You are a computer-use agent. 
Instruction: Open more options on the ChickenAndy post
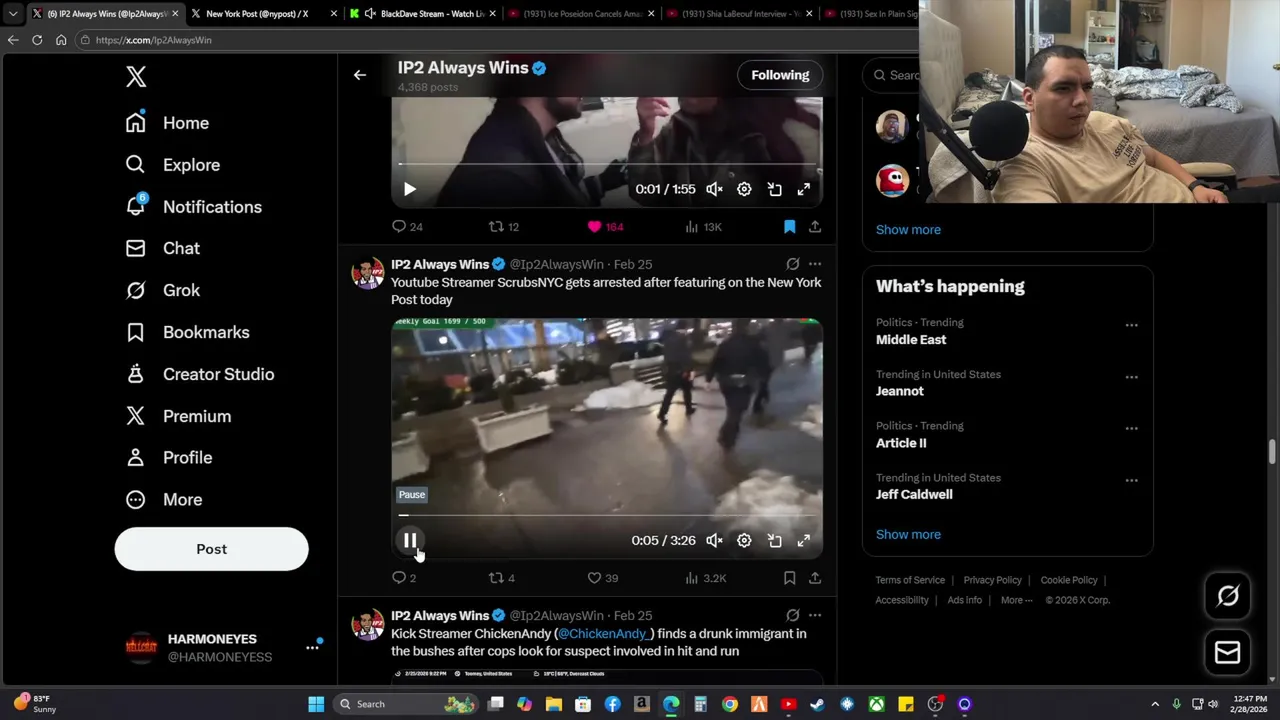pyautogui.click(x=815, y=615)
